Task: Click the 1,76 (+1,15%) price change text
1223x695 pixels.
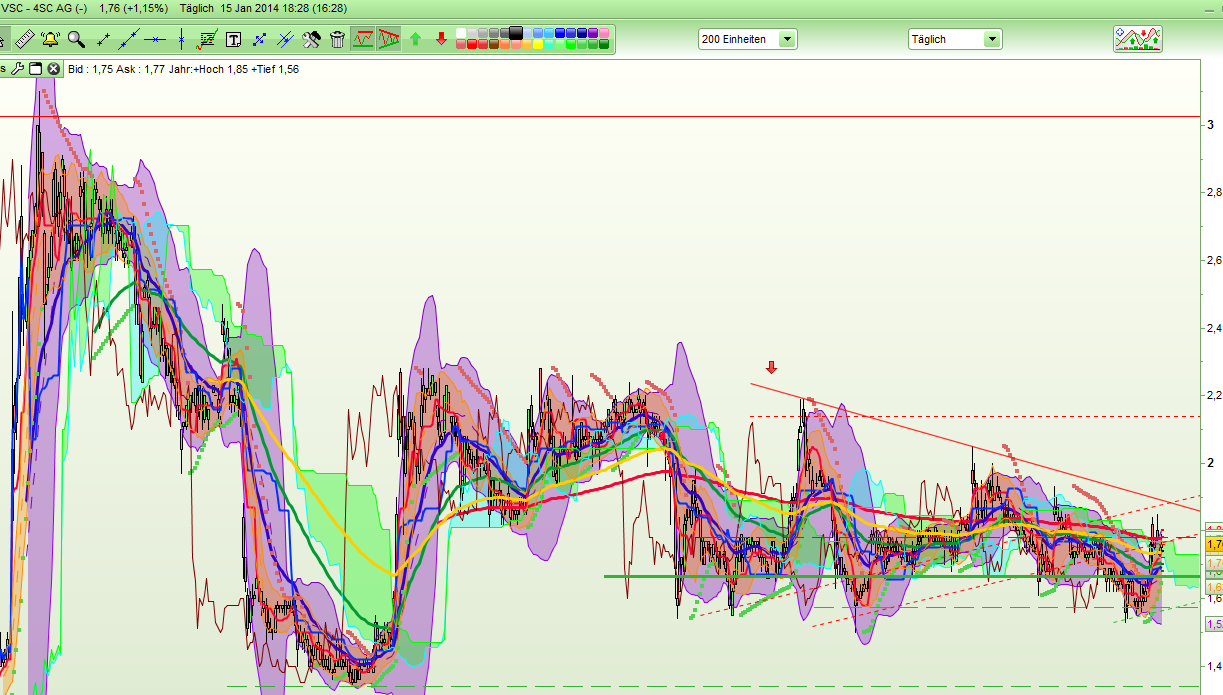Action: [x=133, y=8]
